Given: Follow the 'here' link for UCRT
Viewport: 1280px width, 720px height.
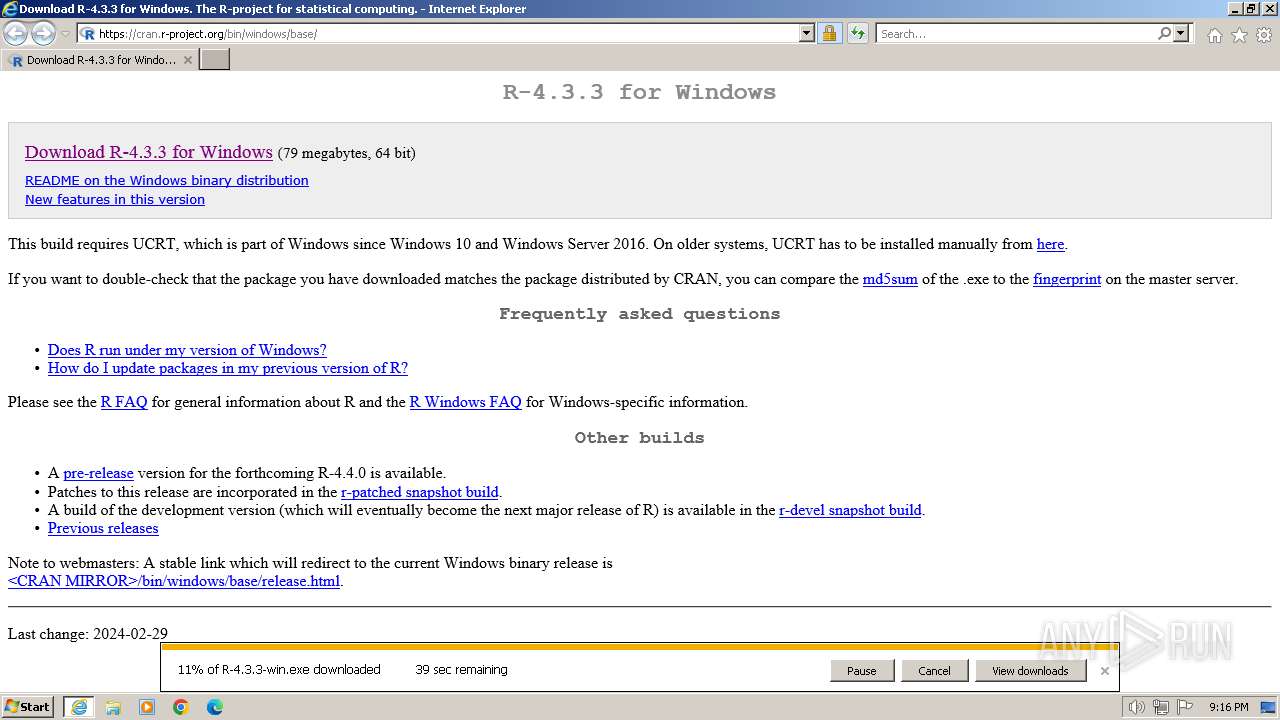Looking at the screenshot, I should [x=1050, y=244].
